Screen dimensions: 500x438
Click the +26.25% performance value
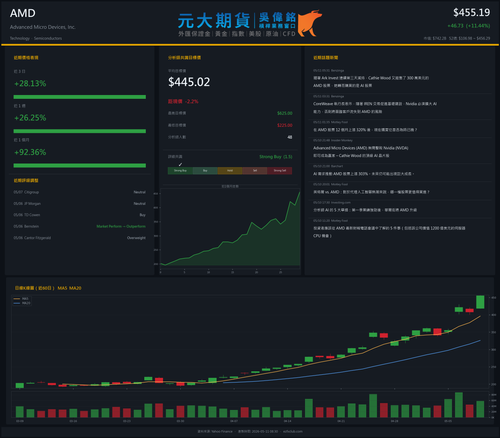point(30,118)
